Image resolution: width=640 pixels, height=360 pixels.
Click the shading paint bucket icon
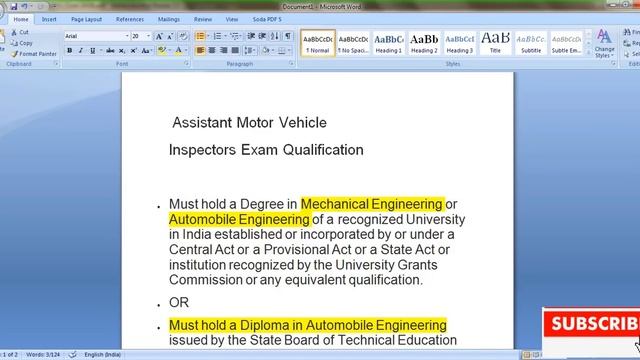pos(265,51)
